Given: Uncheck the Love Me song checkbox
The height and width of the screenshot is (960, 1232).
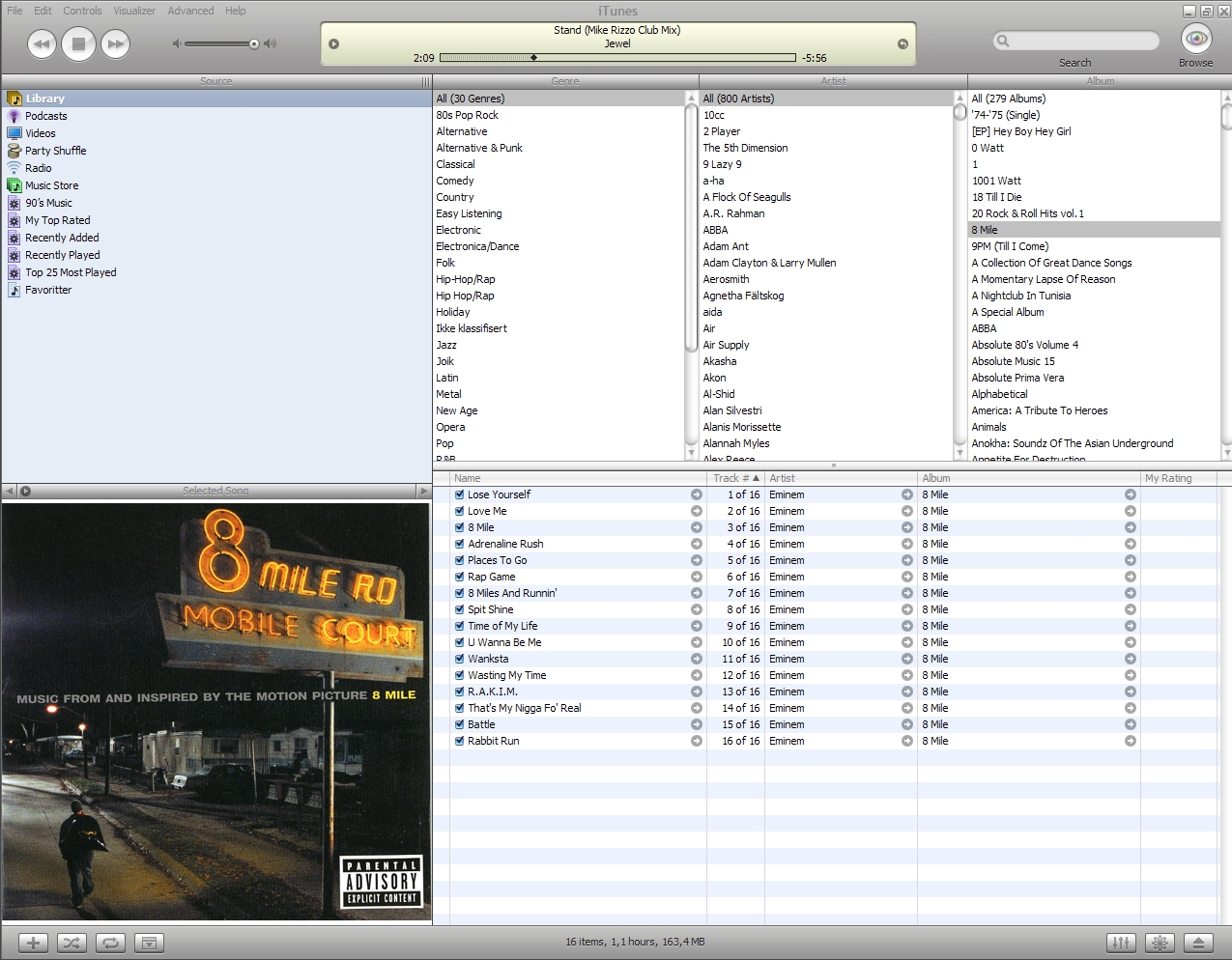Looking at the screenshot, I should coord(460,511).
